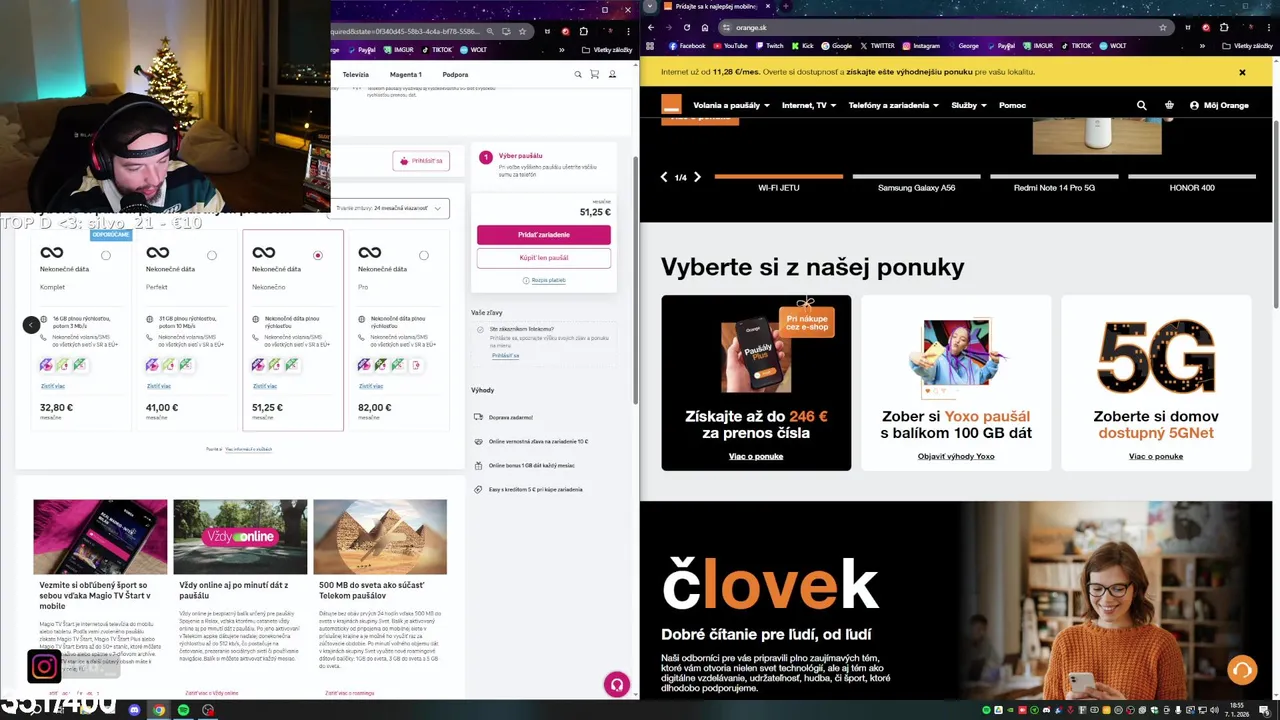Image resolution: width=1280 pixels, height=720 pixels.
Task: Close the yellow internet offer banner
Action: coord(1242,72)
